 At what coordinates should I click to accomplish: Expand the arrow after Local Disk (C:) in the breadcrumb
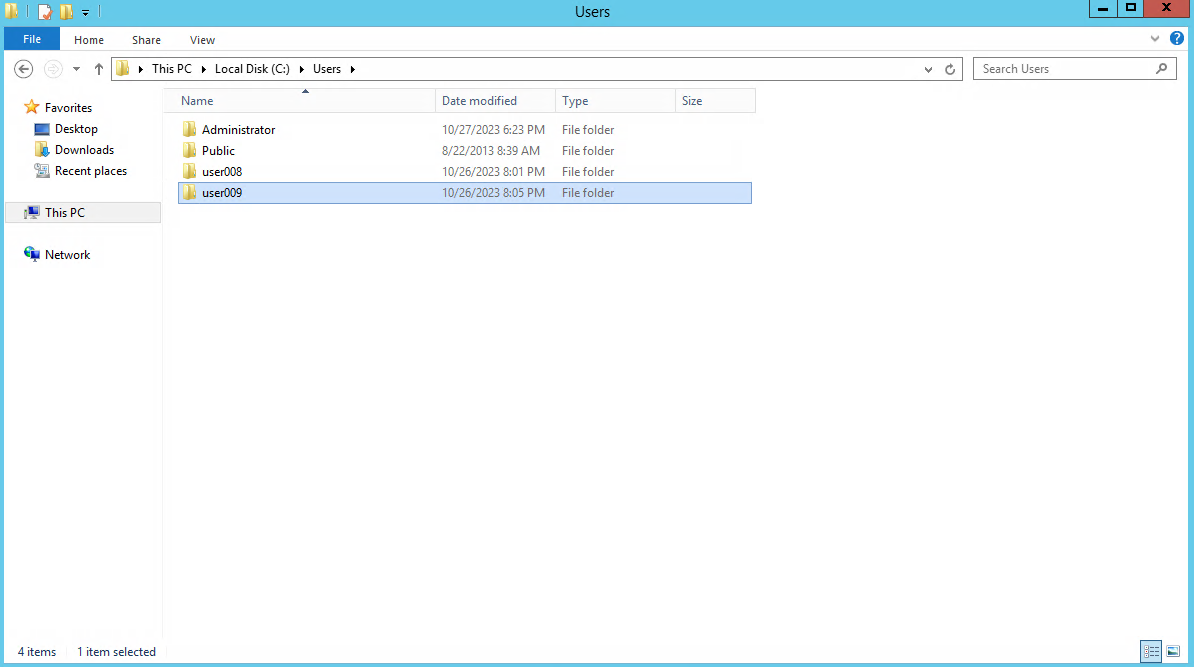[x=302, y=69]
